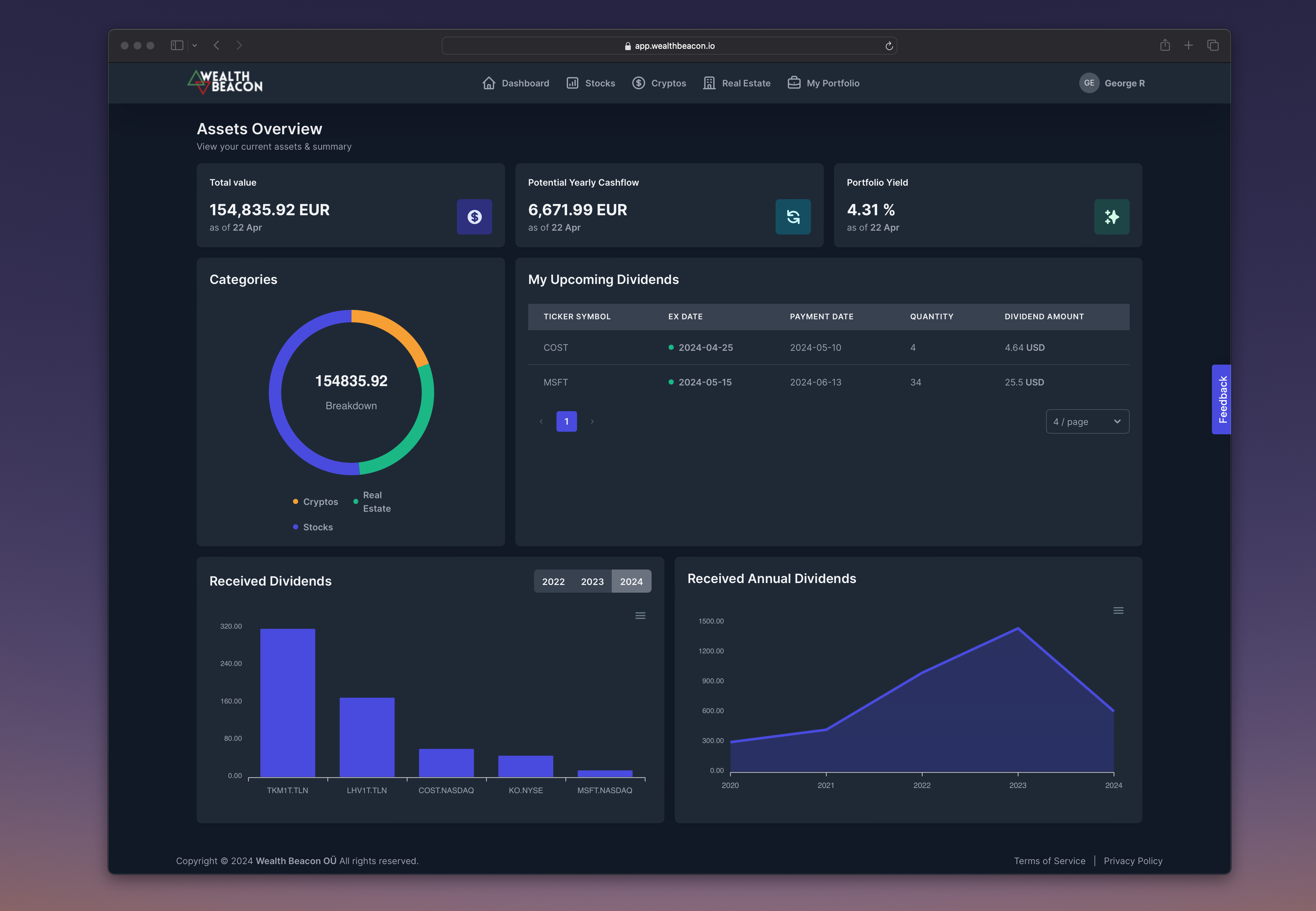Open the Privacy Policy link
The image size is (1316, 911).
[x=1133, y=861]
